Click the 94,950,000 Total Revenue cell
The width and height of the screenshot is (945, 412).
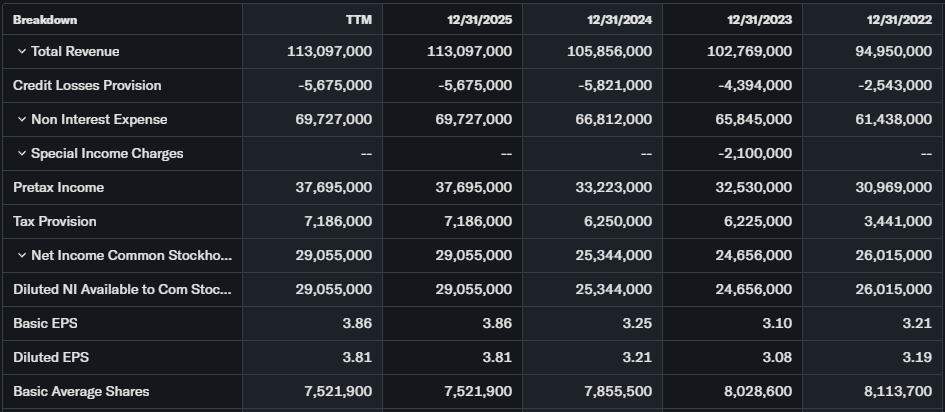click(x=894, y=52)
